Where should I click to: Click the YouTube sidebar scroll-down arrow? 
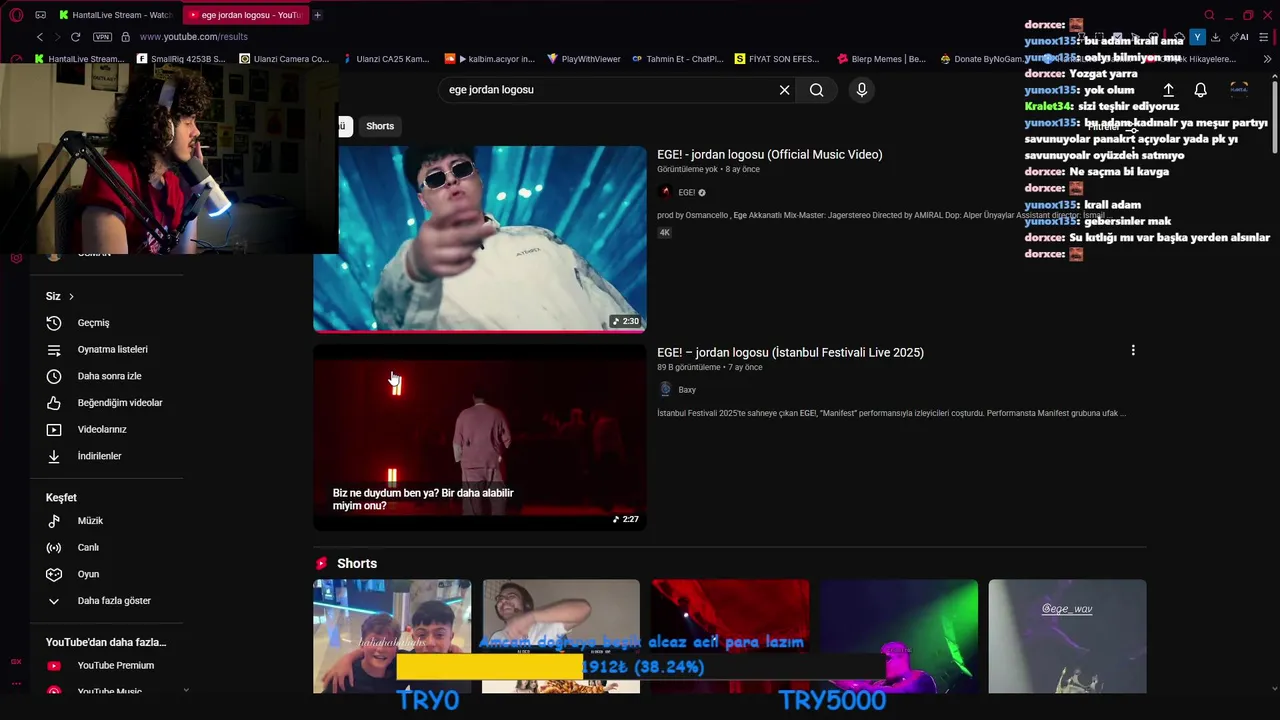coord(186,690)
